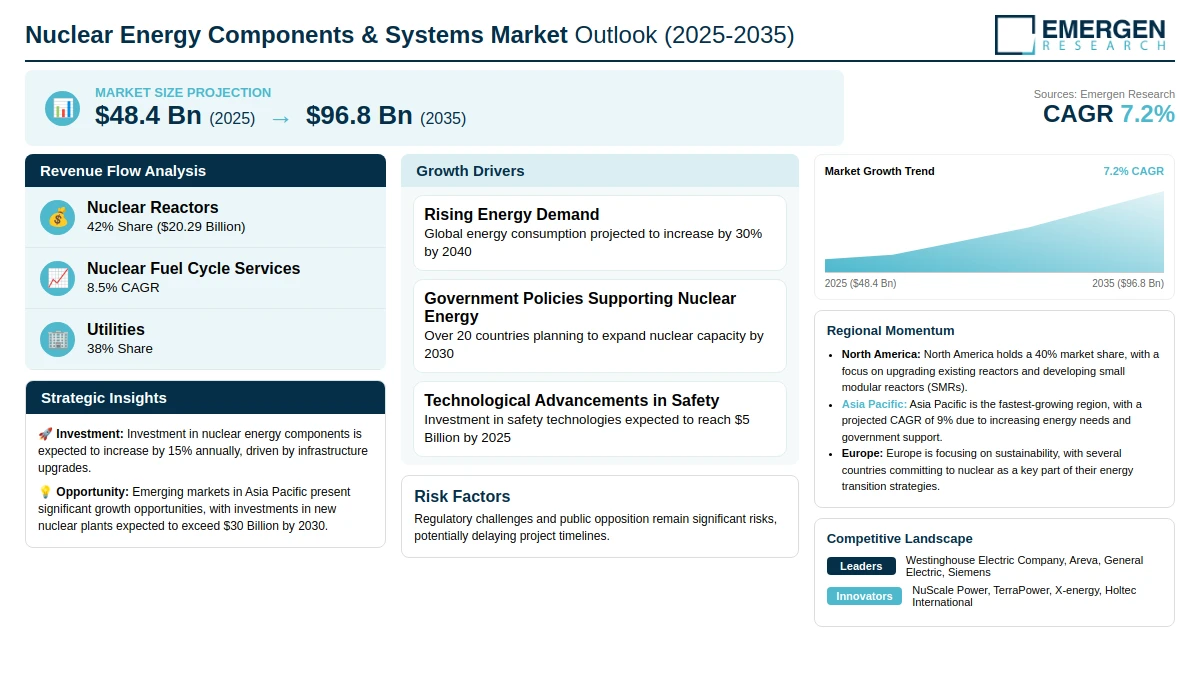Click the bar chart icon beside Market Size Projection
This screenshot has height=700, width=1200.
point(63,108)
